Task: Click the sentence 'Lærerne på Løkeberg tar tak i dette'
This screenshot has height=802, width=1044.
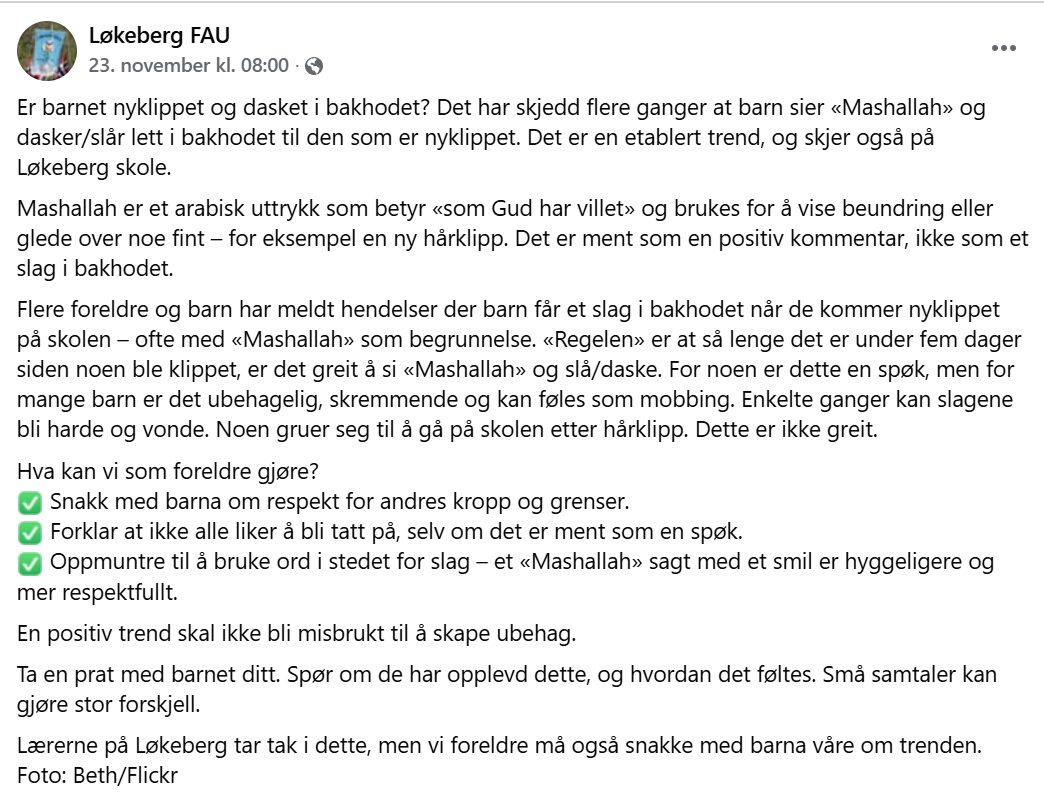Action: pyautogui.click(x=500, y=745)
